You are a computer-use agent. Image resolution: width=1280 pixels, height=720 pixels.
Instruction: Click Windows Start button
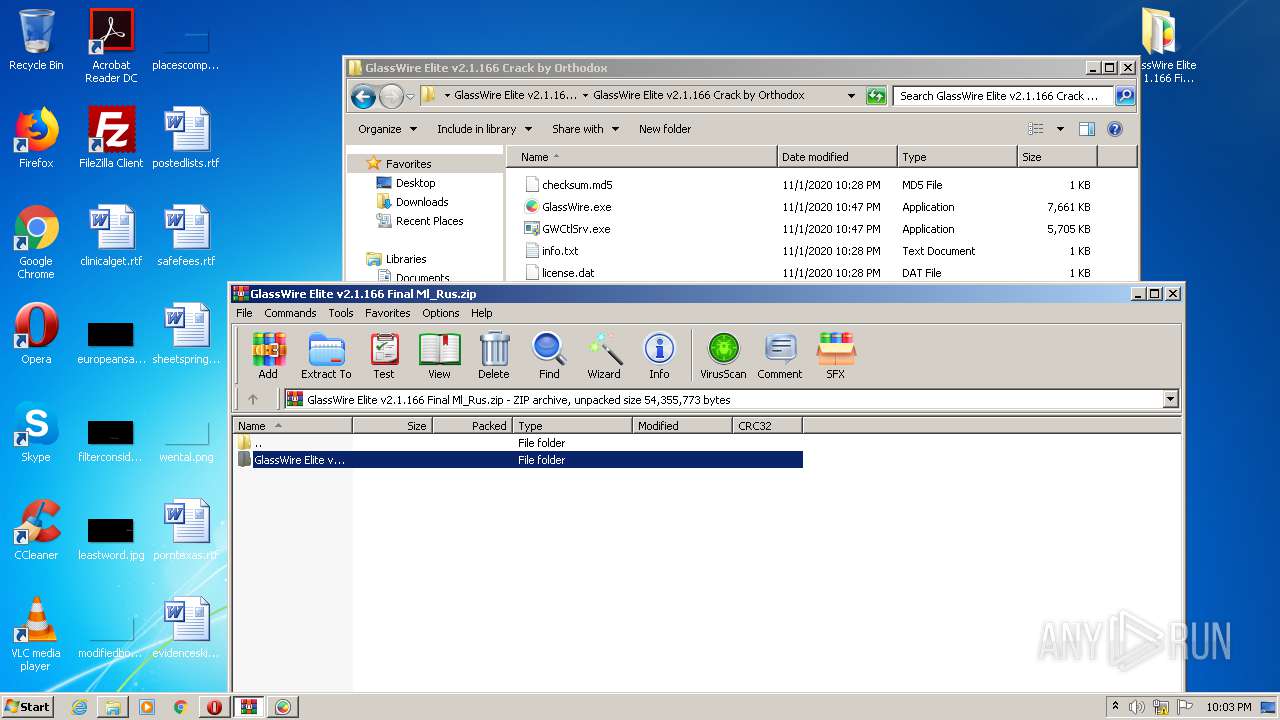click(x=28, y=706)
